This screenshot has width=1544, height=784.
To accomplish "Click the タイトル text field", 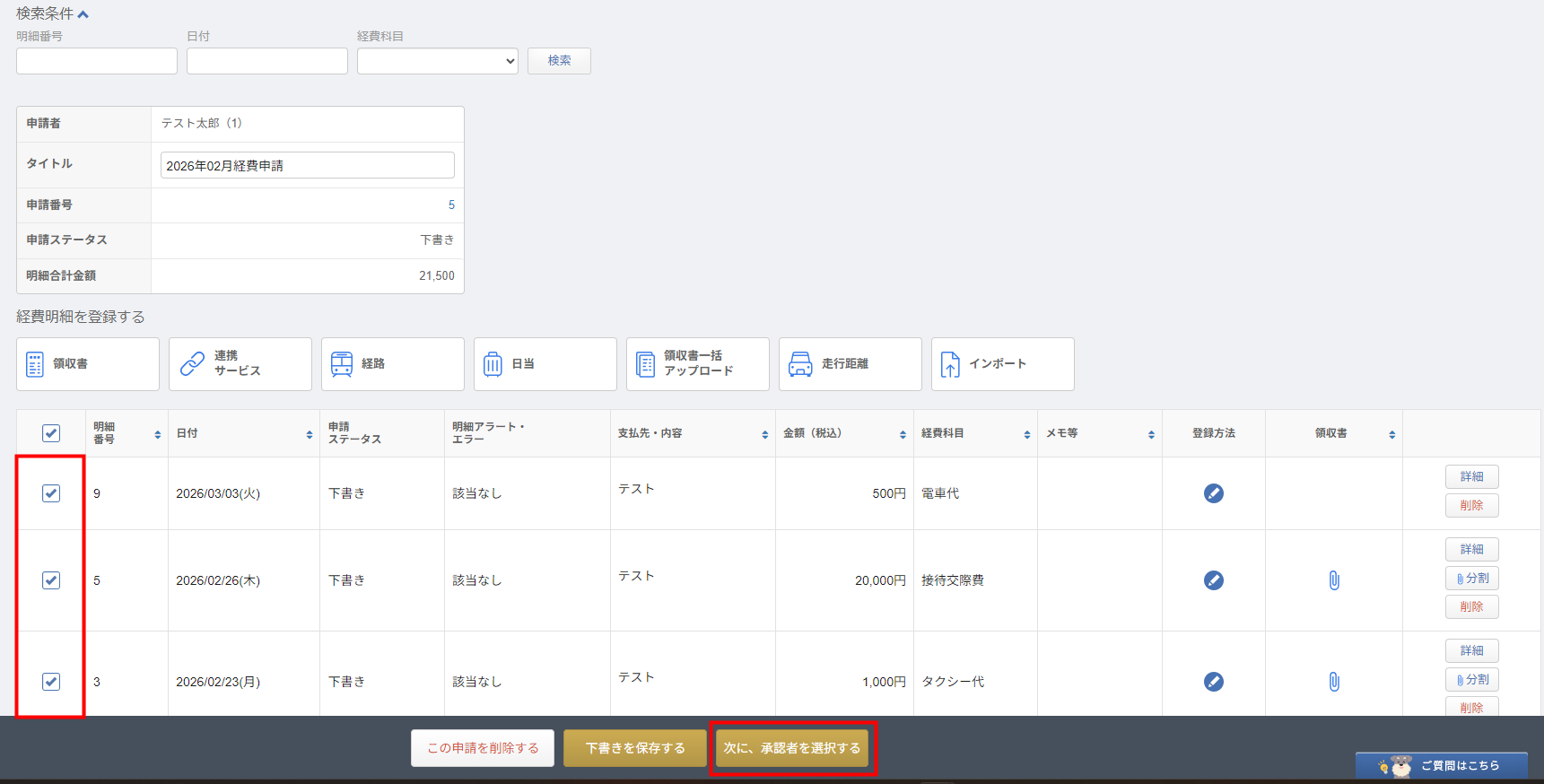I will pyautogui.click(x=307, y=166).
